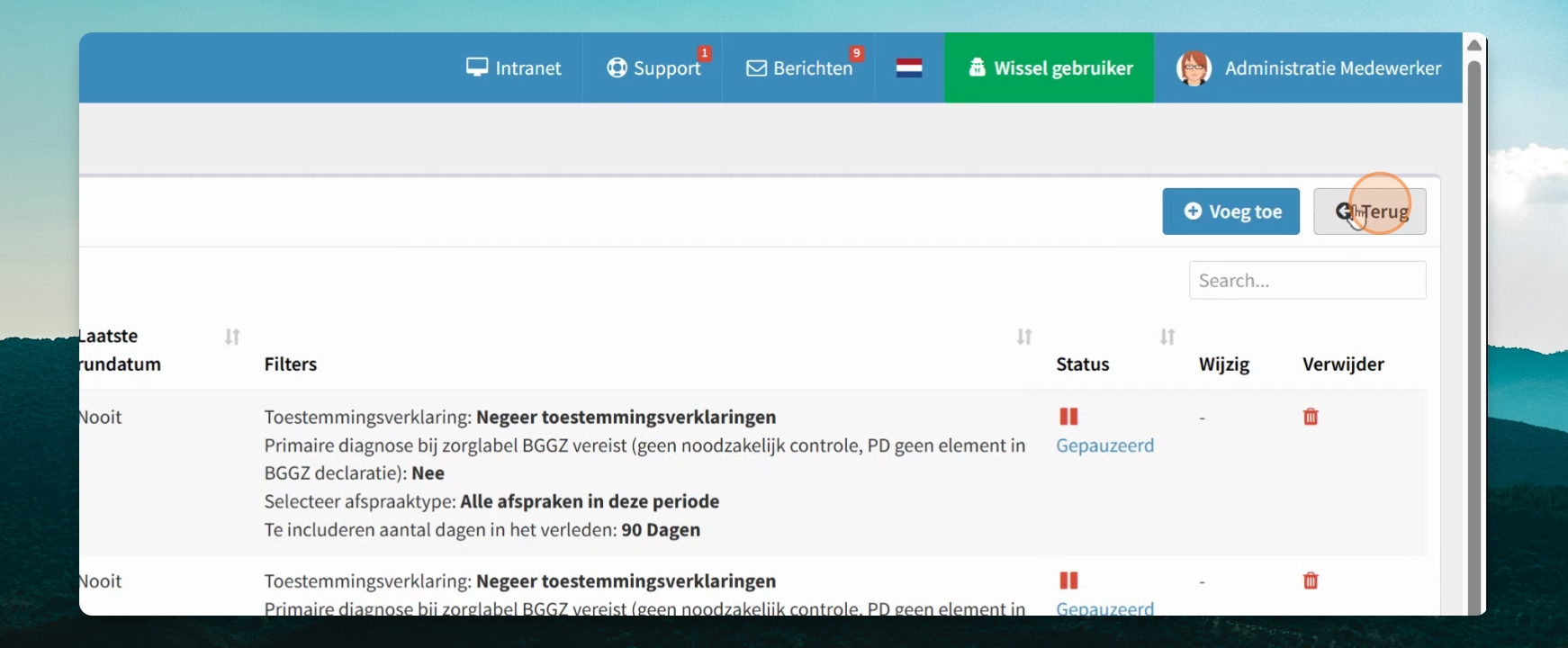Click the scrollbar up arrow

1474,45
